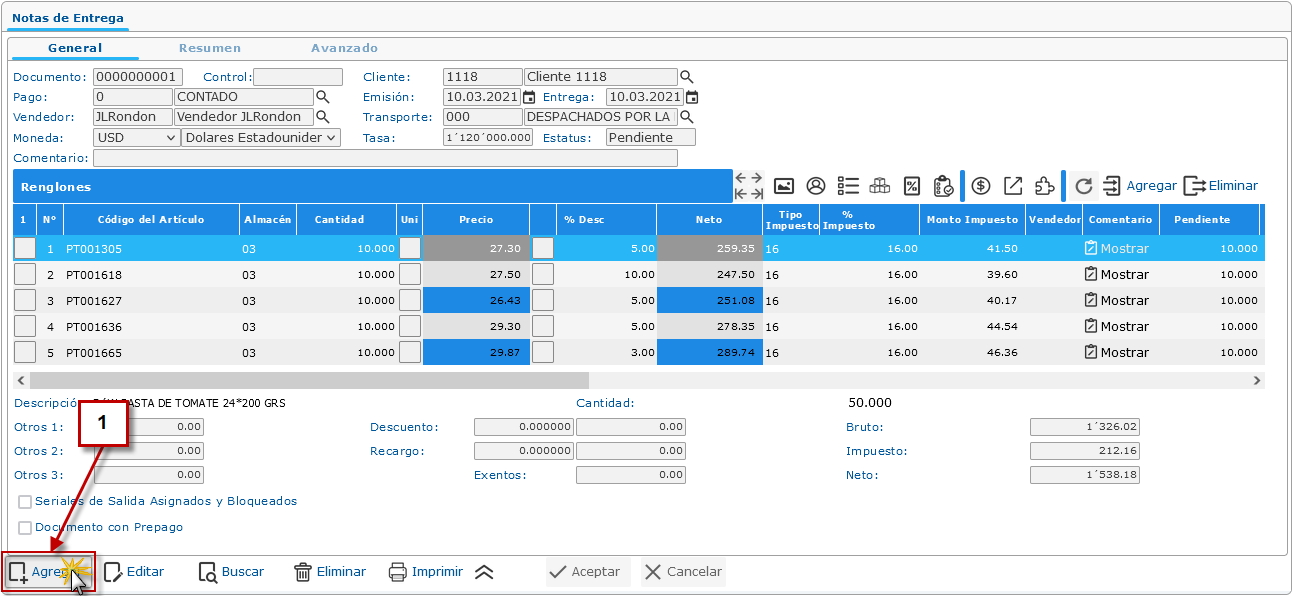The height and width of the screenshot is (596, 1293).
Task: Open the Avanzado tab
Action: point(344,48)
